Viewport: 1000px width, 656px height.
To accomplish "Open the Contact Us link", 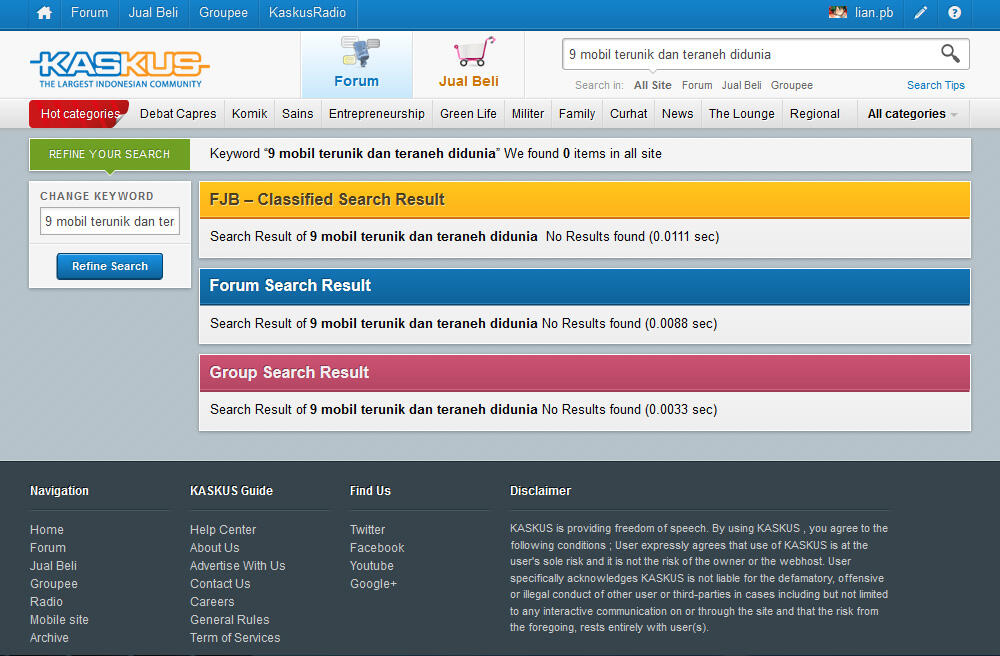I will click(x=220, y=583).
